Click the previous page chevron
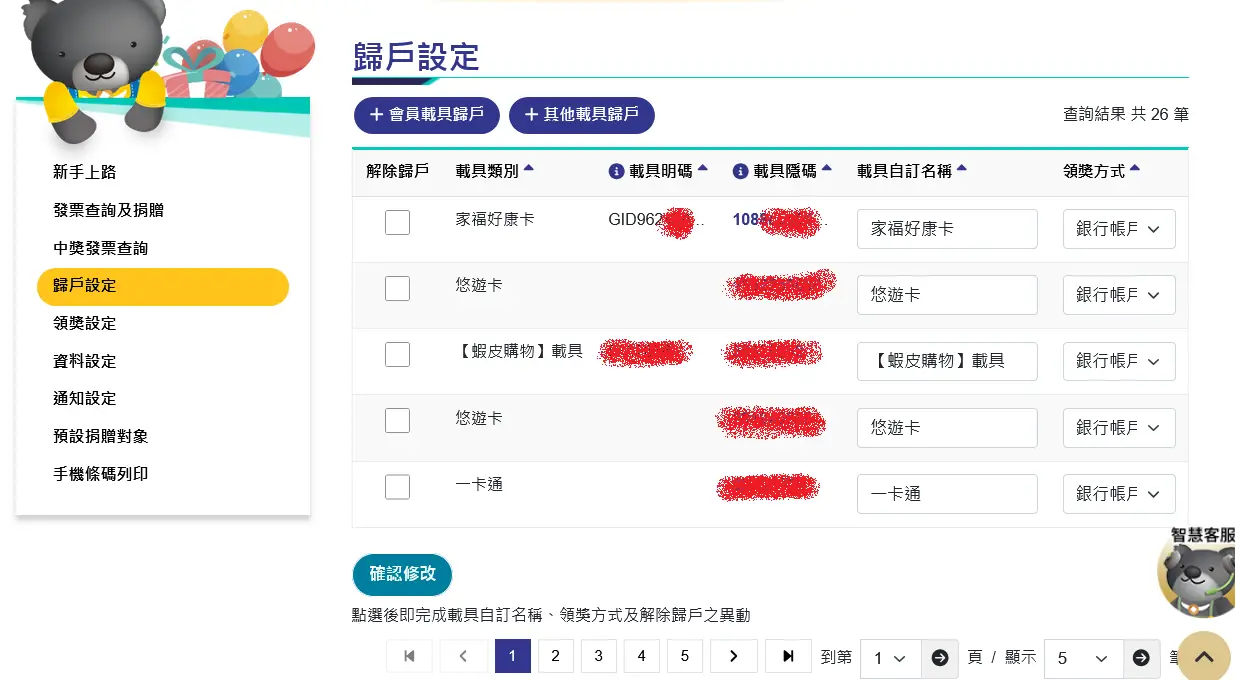1236x680 pixels. click(x=464, y=656)
